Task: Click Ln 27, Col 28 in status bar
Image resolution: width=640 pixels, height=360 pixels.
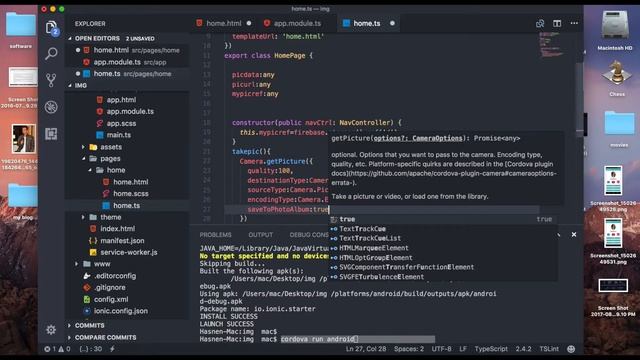Action: (x=366, y=349)
